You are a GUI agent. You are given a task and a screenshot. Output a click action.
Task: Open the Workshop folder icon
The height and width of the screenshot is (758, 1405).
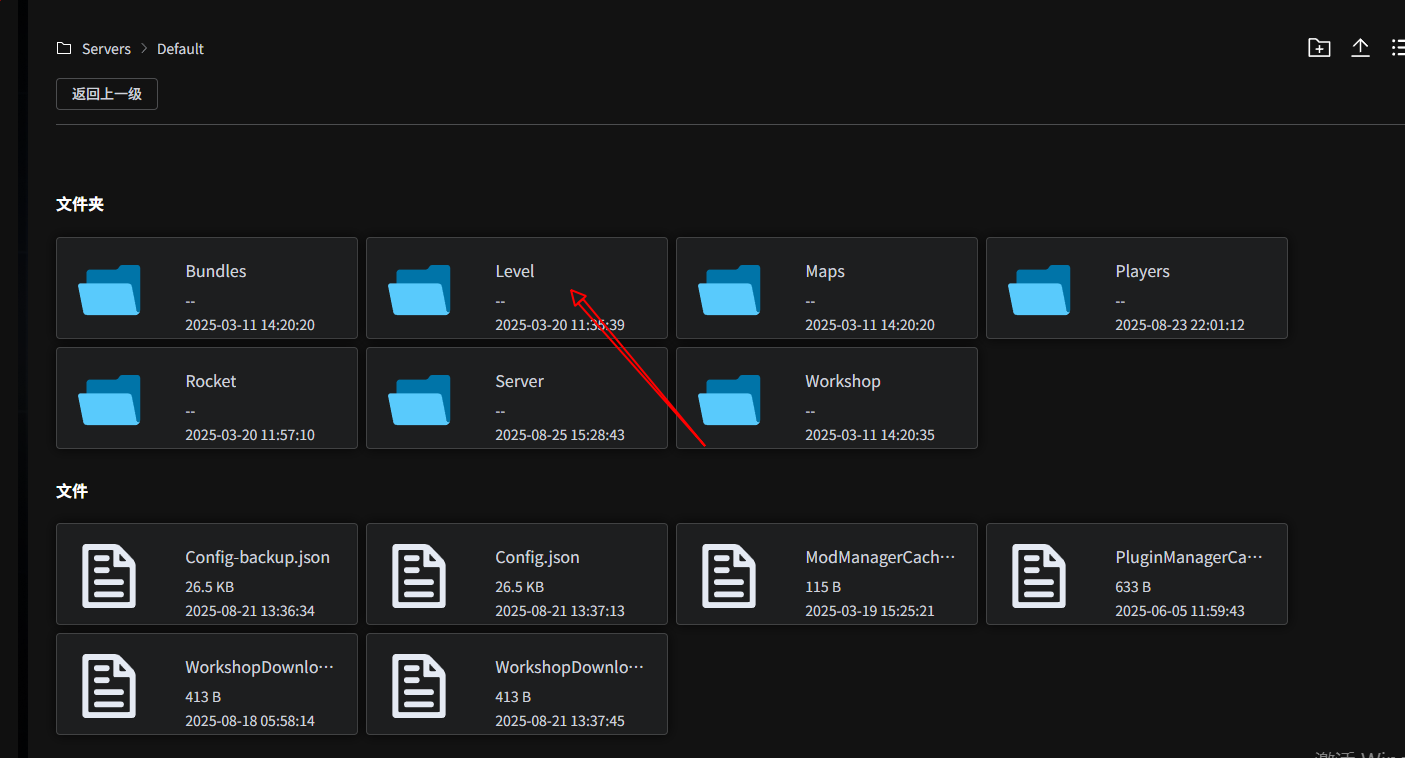(x=729, y=399)
